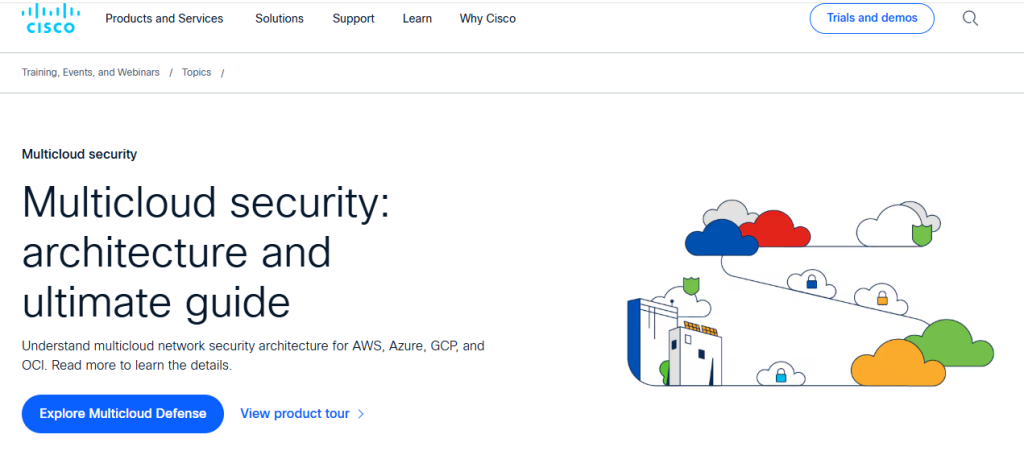The width and height of the screenshot is (1024, 451).
Task: Click the chevron beside View product tour
Action: 361,414
